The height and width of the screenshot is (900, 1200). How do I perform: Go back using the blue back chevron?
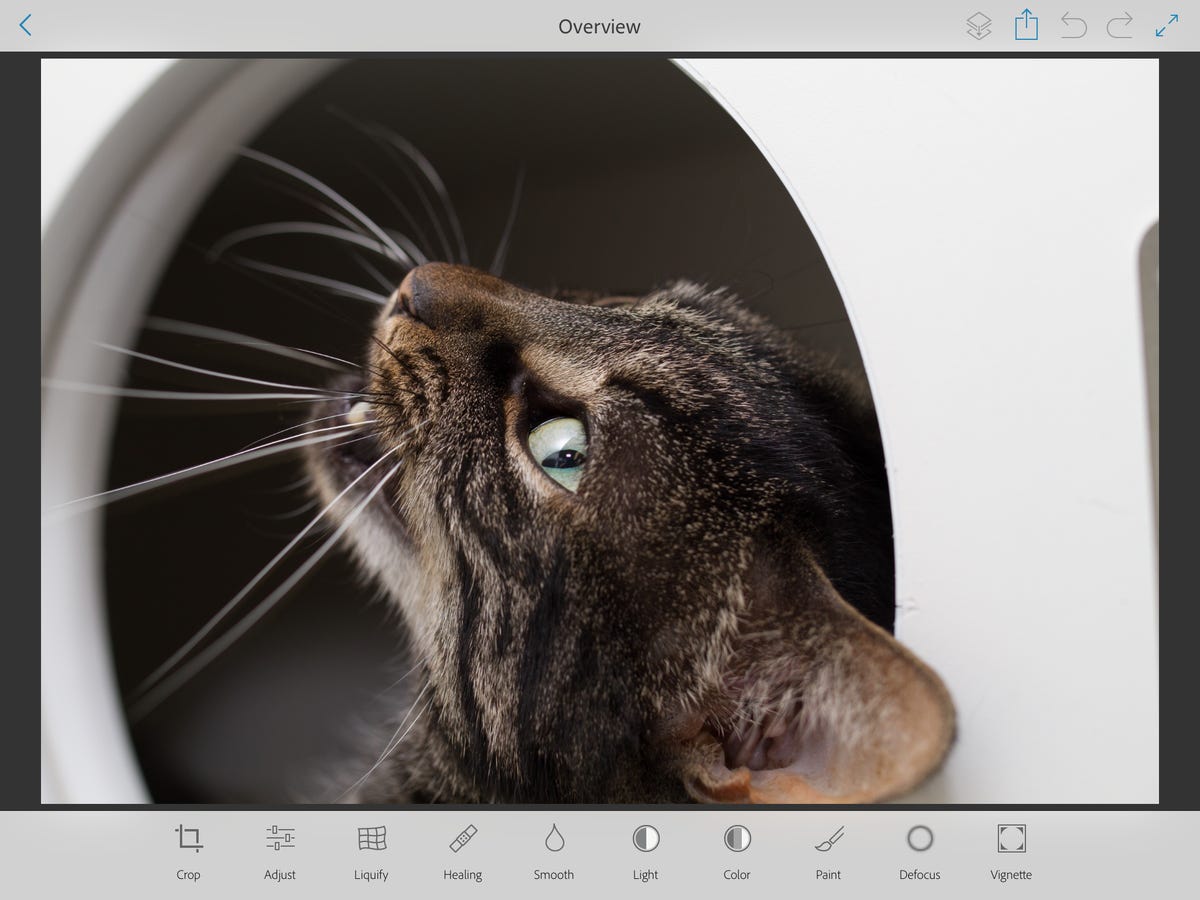tap(25, 26)
